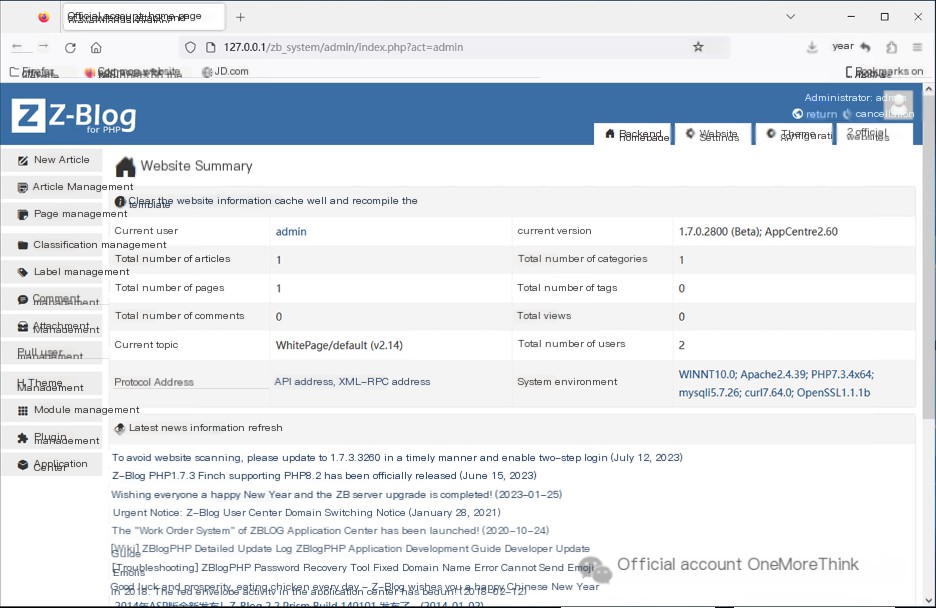The height and width of the screenshot is (608, 936).
Task: Open Common website bookmark folder
Action: click(133, 72)
